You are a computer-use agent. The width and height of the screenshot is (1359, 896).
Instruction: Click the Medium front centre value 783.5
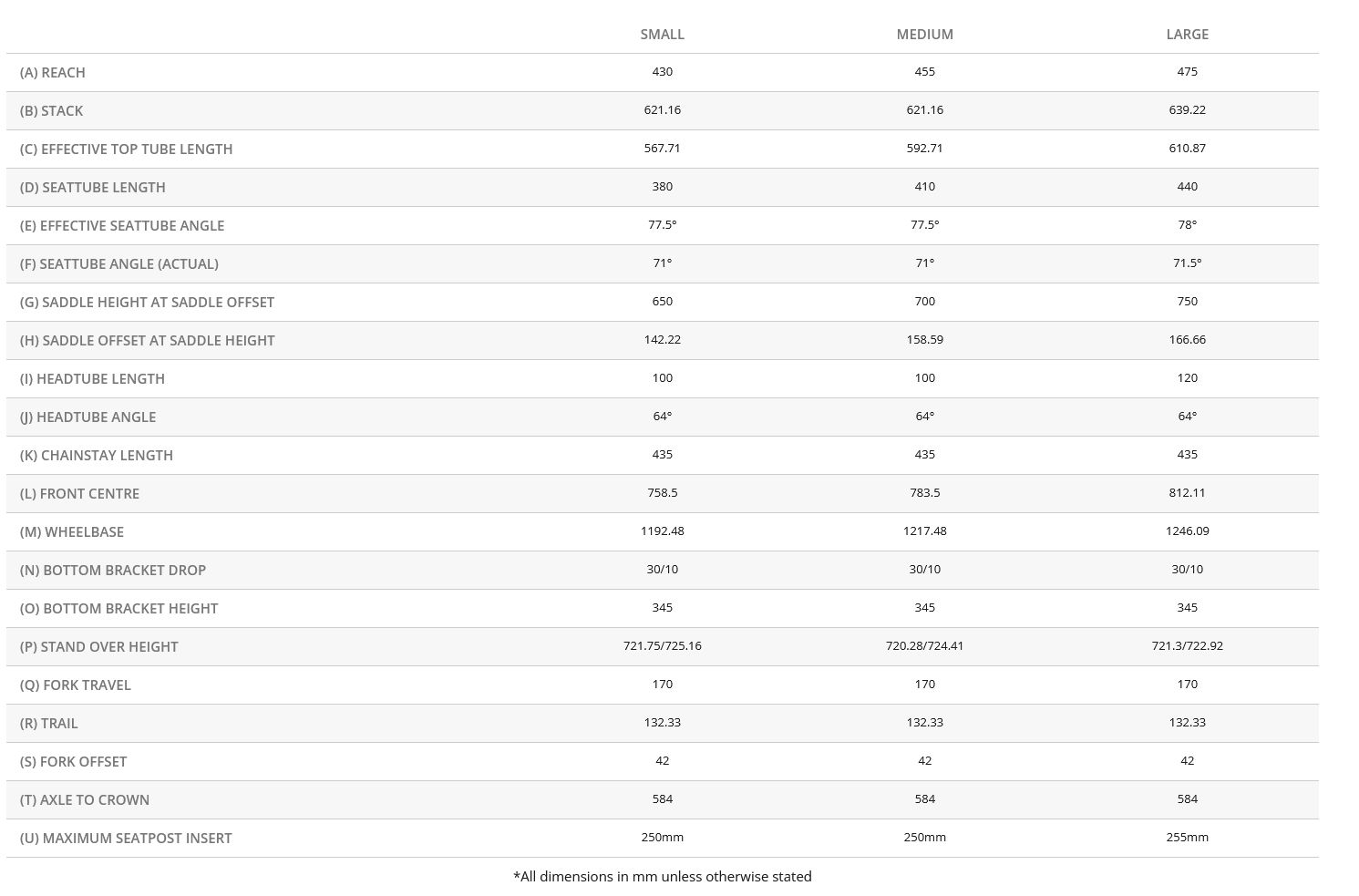(x=924, y=493)
